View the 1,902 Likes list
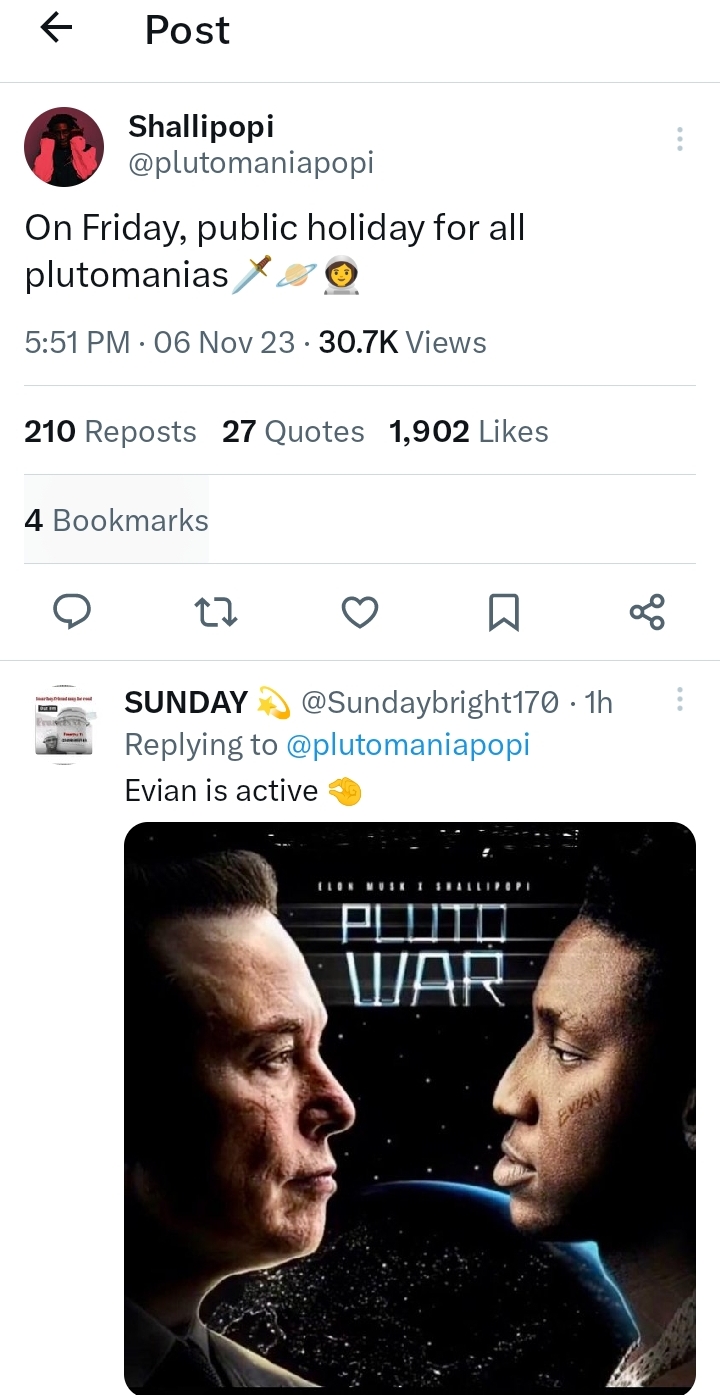The height and width of the screenshot is (1395, 720). click(x=468, y=431)
